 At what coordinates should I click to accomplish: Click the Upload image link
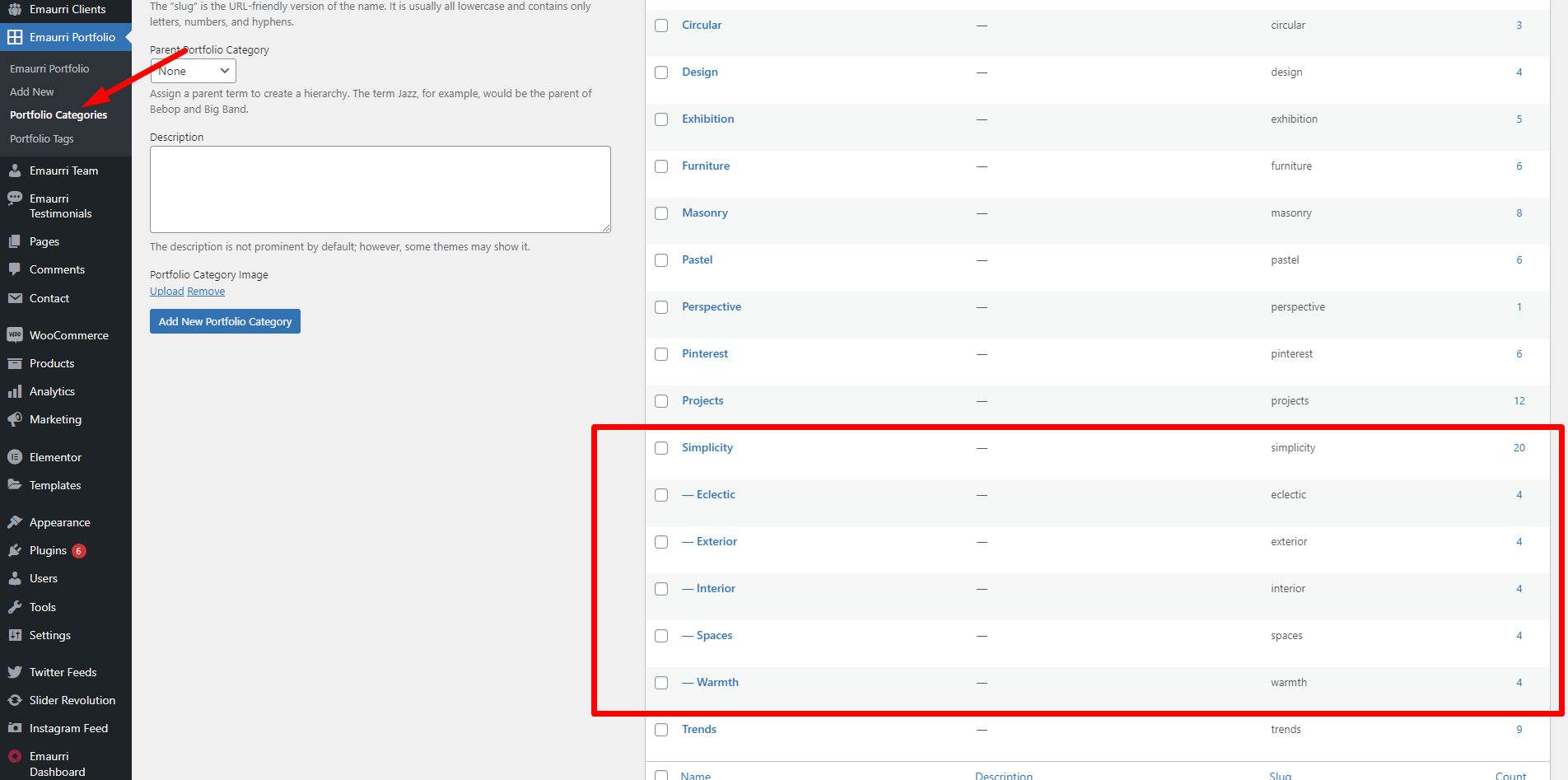(167, 291)
